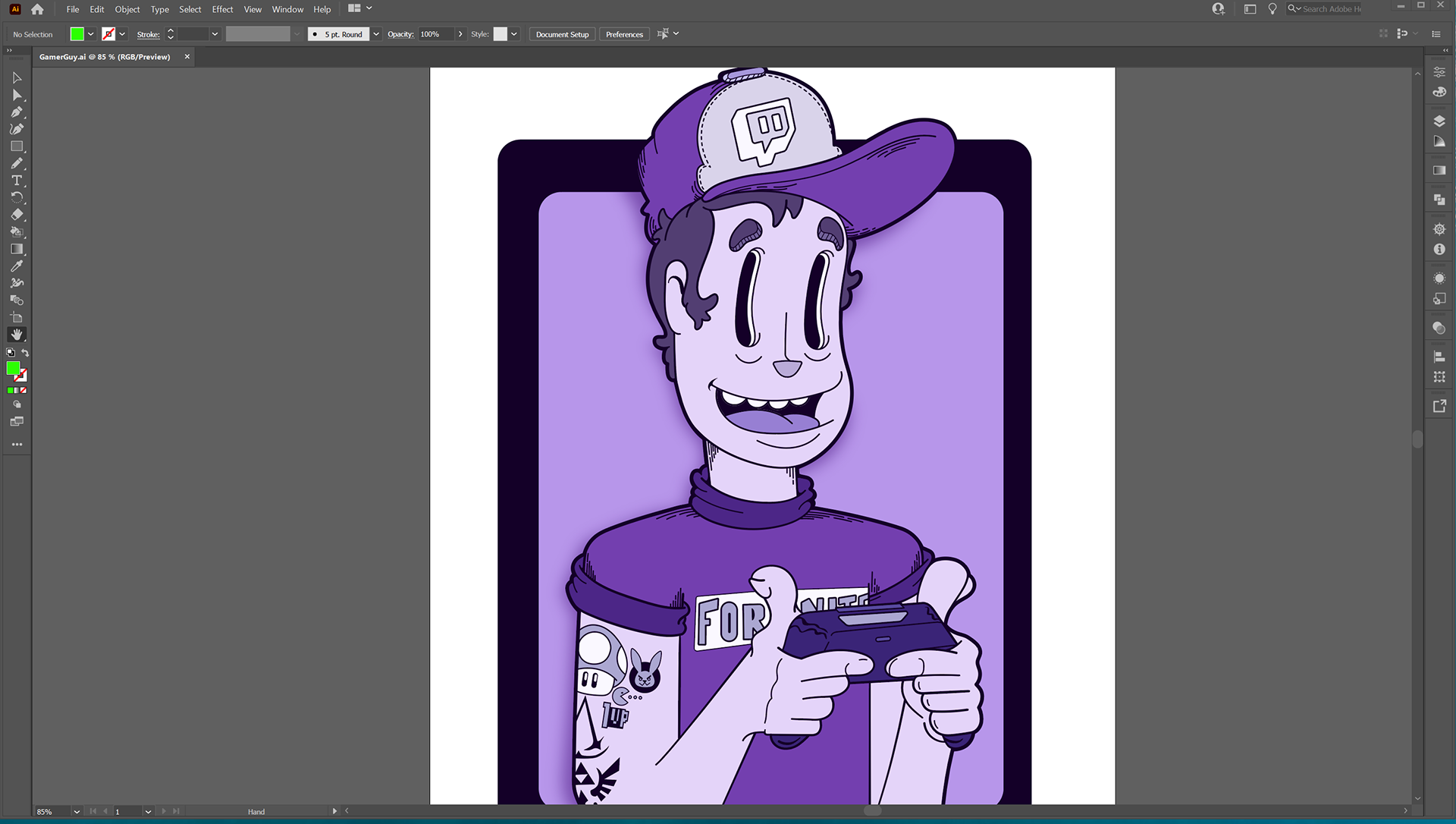Select the Eraser tool
This screenshot has height=824, width=1456.
[x=17, y=215]
